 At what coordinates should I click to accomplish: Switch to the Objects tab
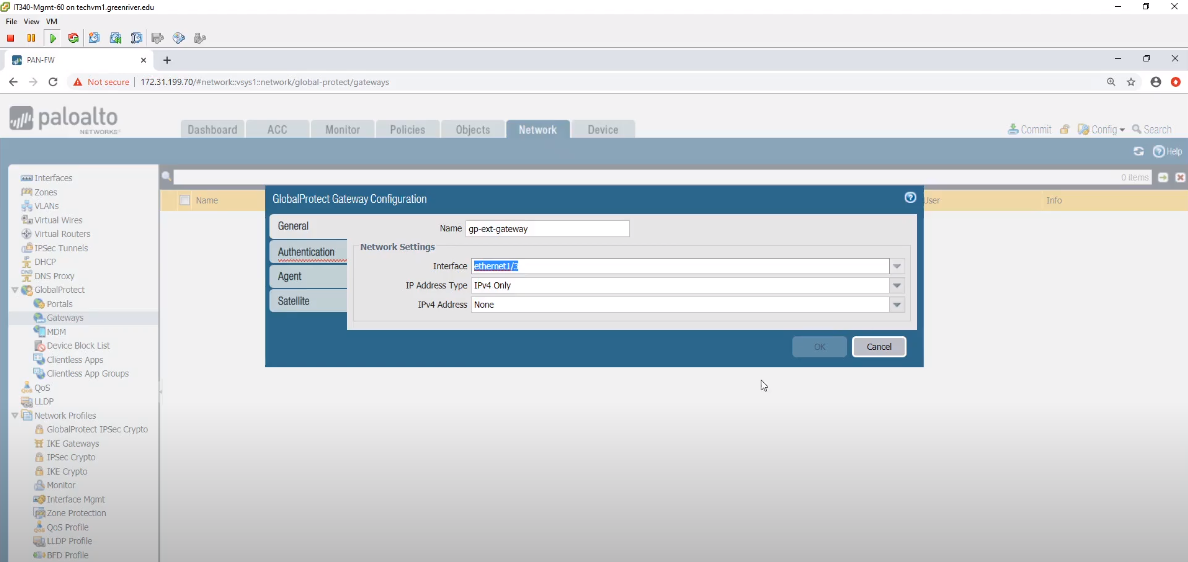click(473, 130)
